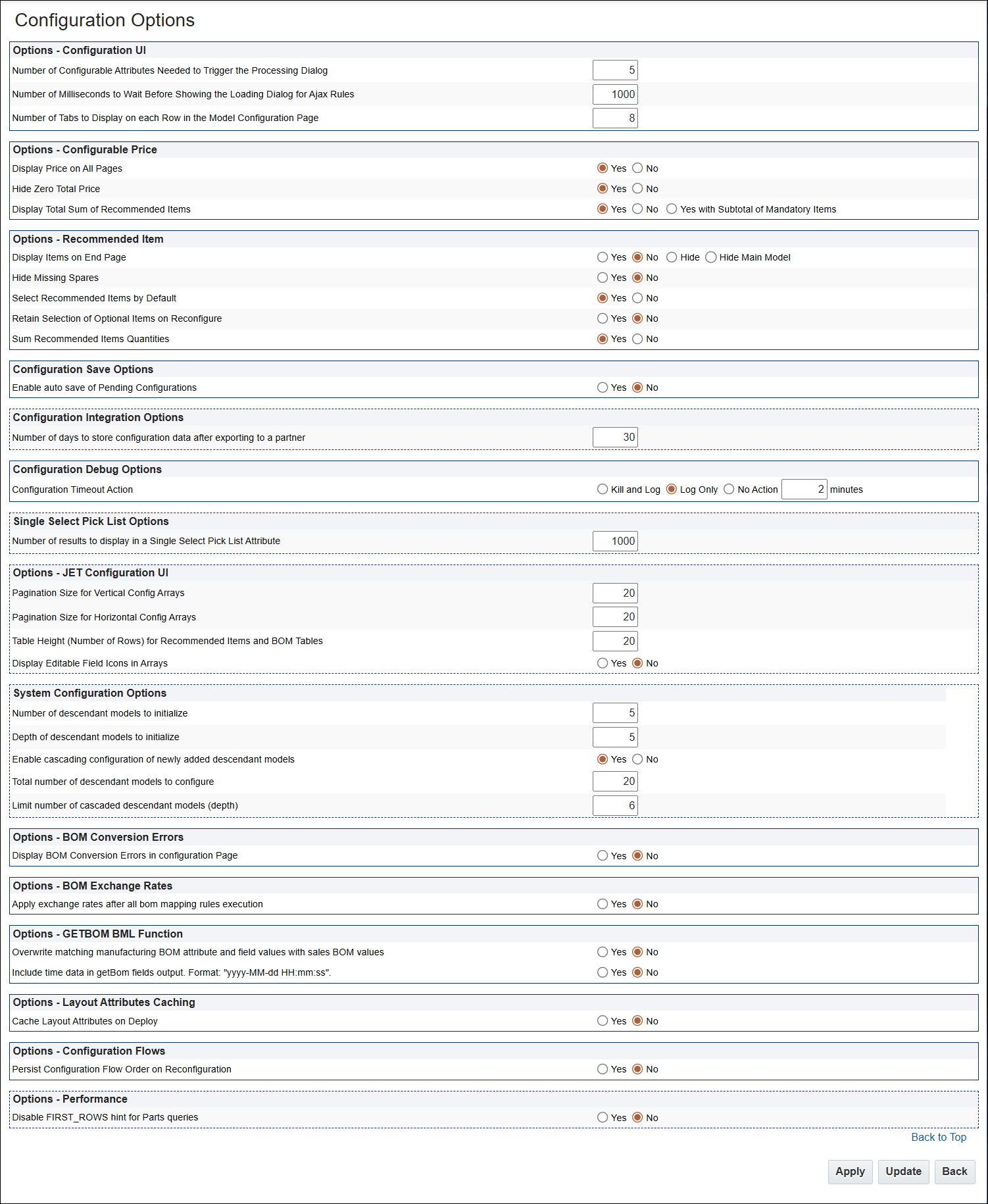Select Yes for Retain Selection of Optional Items

pyautogui.click(x=603, y=318)
